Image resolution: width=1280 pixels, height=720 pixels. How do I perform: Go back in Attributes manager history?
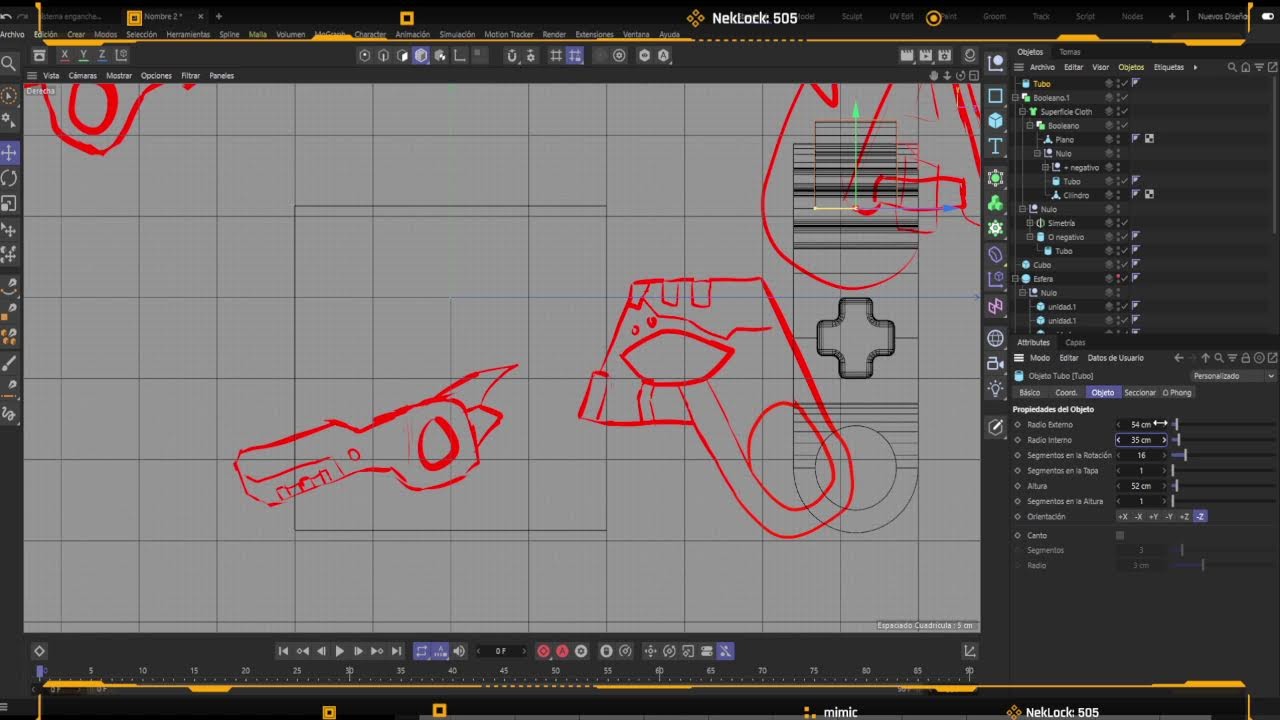1179,358
